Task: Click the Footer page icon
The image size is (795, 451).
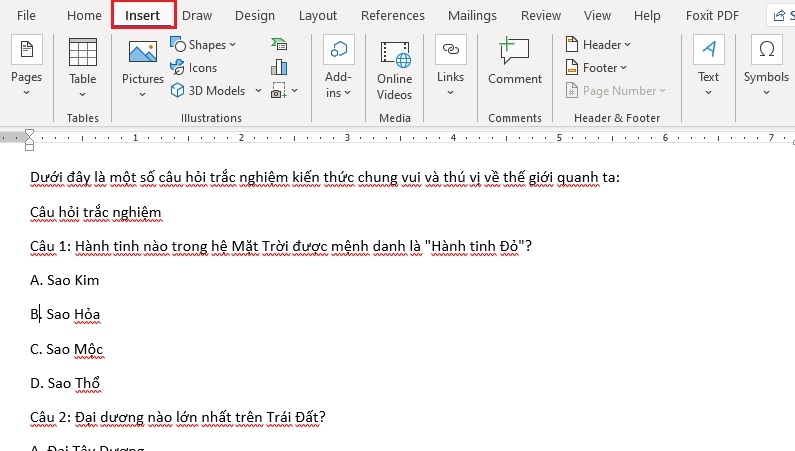Action: point(571,67)
